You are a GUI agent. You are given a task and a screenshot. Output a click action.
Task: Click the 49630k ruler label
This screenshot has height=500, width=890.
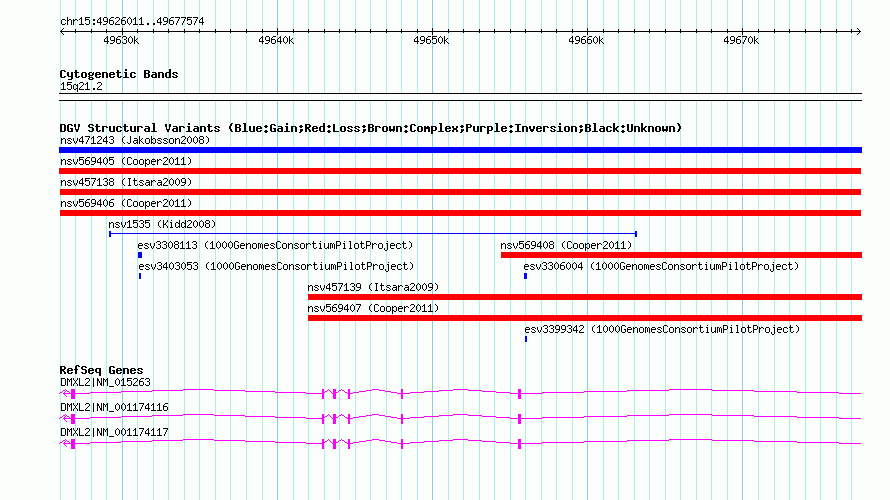point(121,40)
